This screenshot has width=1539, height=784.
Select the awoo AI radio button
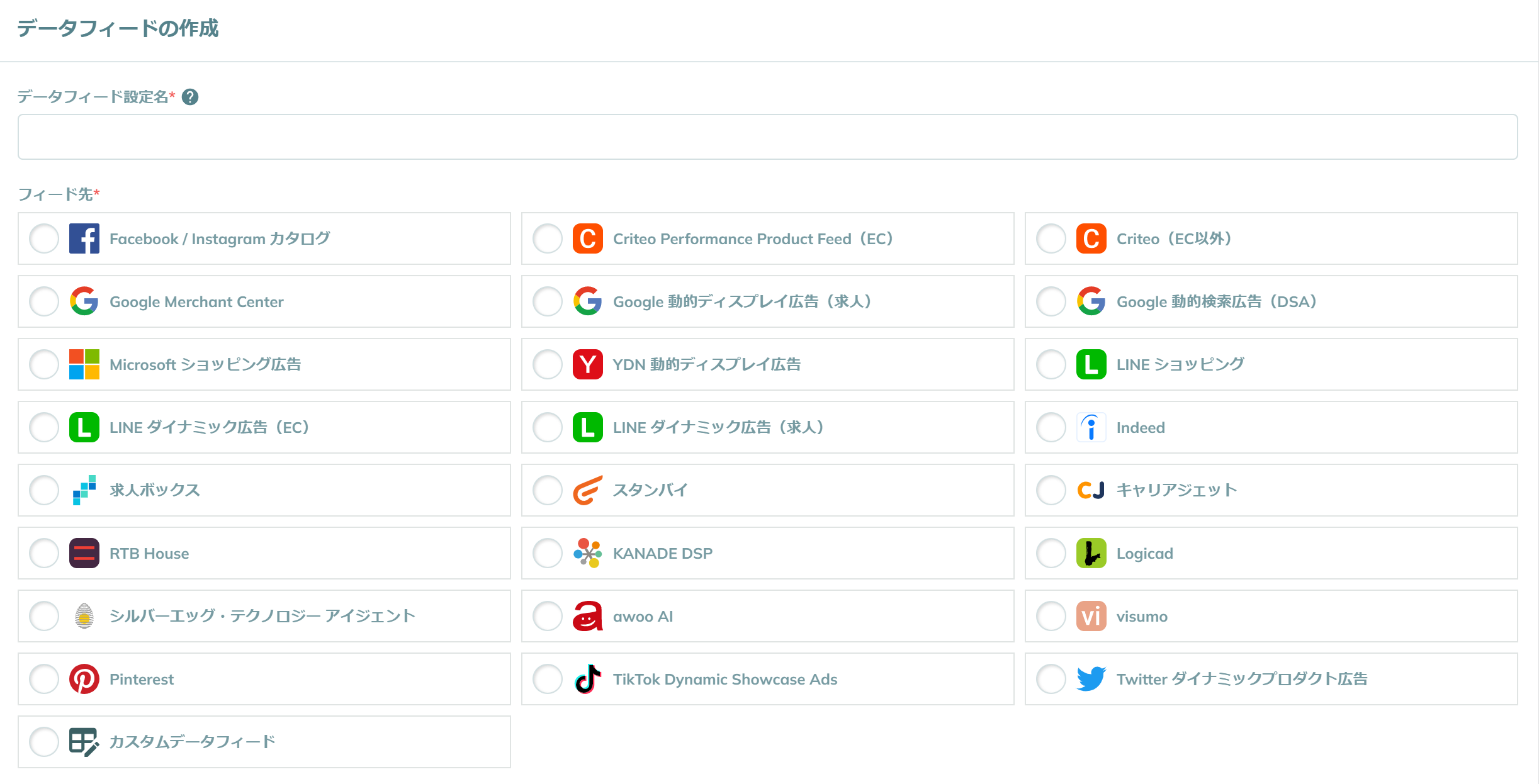548,616
